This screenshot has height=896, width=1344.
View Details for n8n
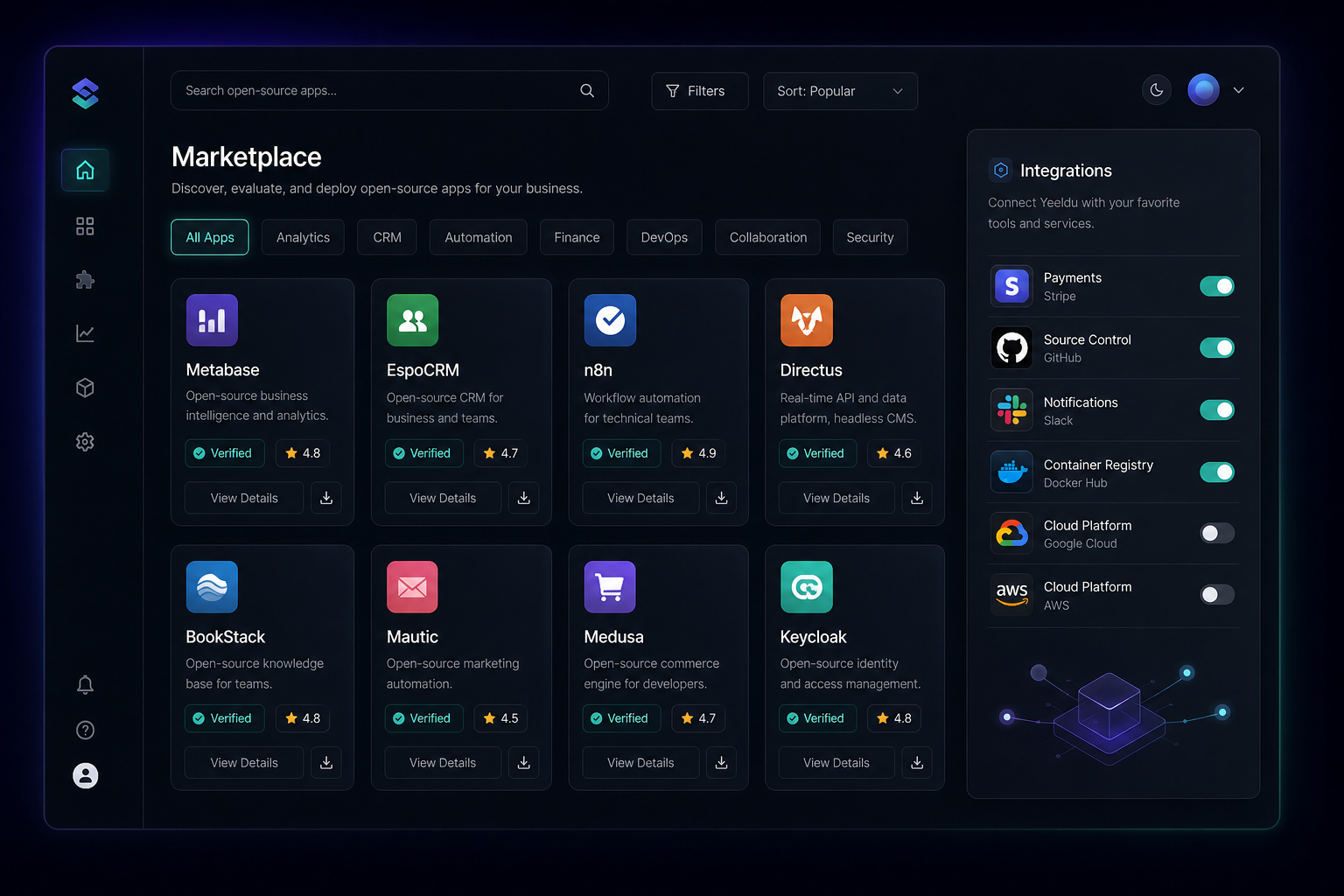click(x=640, y=498)
